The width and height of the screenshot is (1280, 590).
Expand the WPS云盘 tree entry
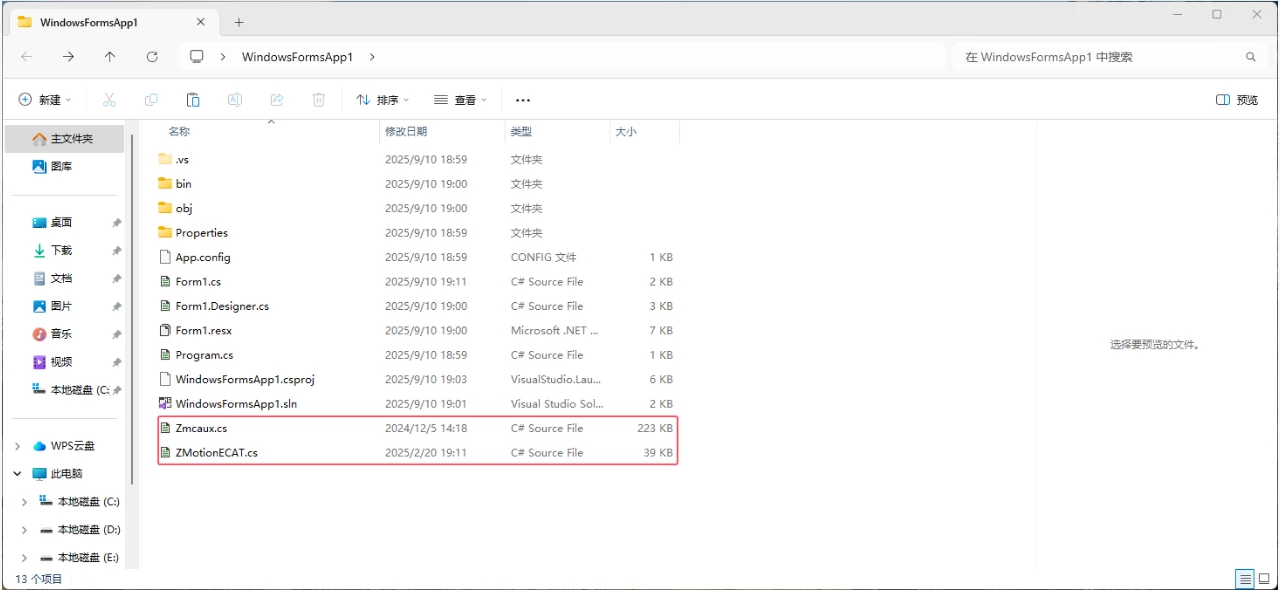pyautogui.click(x=17, y=445)
